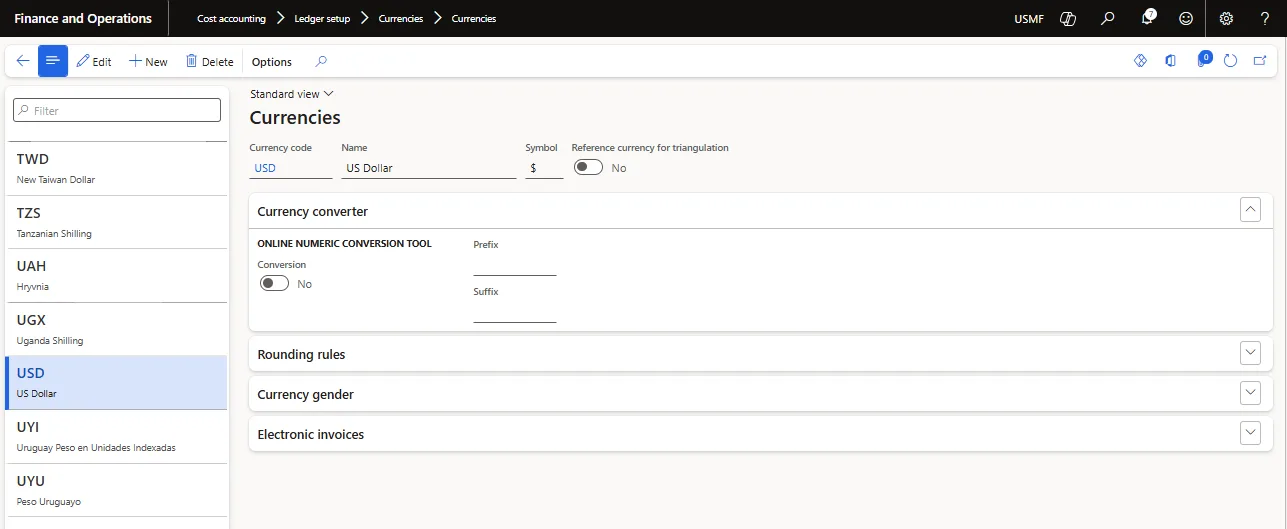Viewport: 1287px width, 529px height.
Task: Click the Currency code USD field
Action: pyautogui.click(x=290, y=168)
